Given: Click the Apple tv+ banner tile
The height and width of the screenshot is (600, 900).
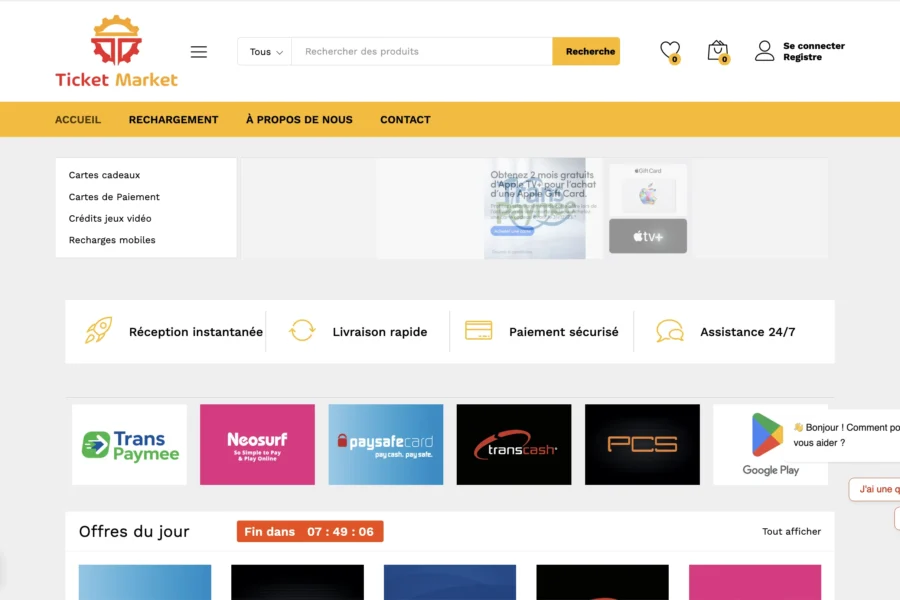Looking at the screenshot, I should point(647,236).
